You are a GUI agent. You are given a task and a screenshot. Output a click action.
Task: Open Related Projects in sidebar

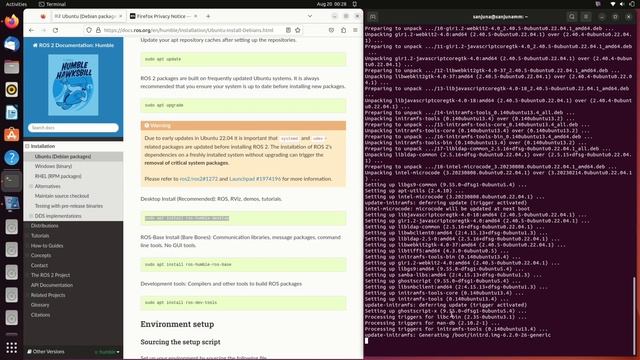point(48,295)
